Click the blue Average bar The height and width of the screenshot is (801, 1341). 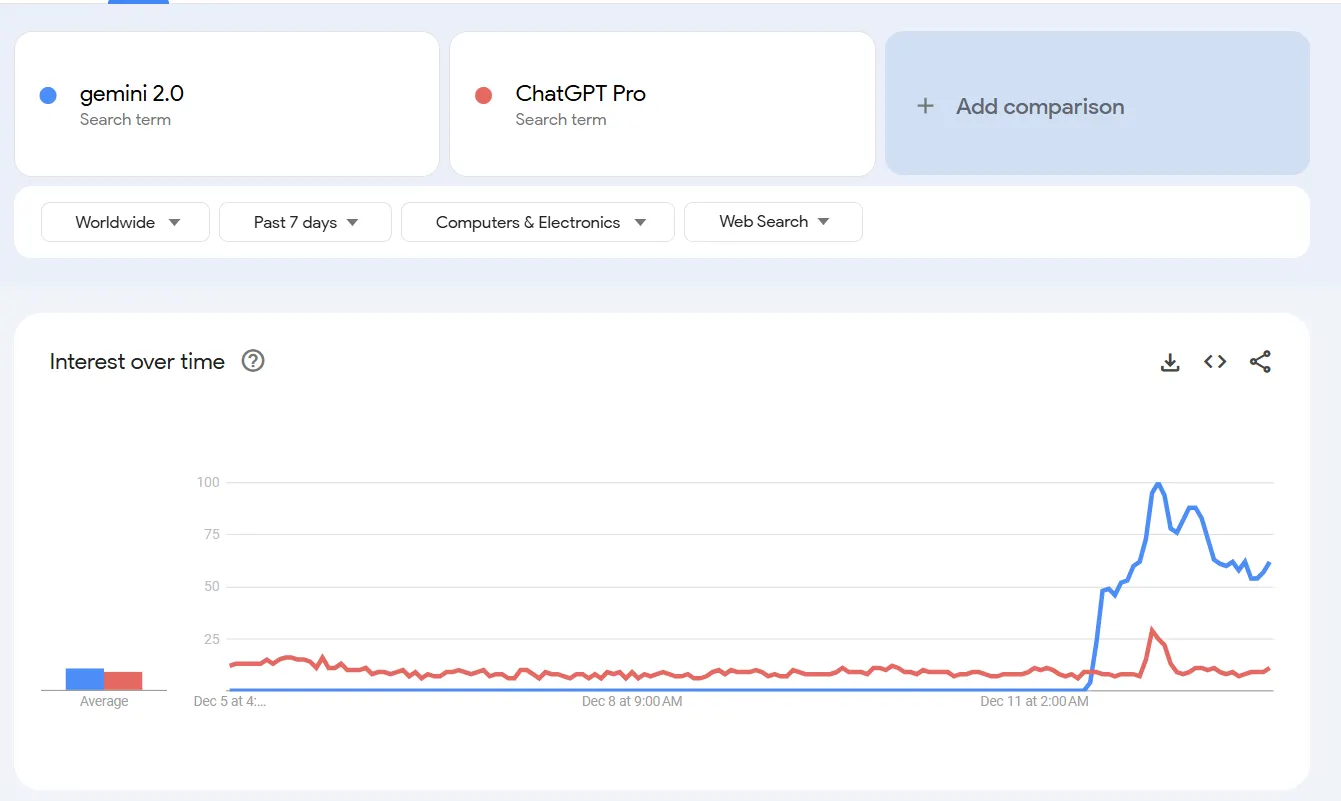click(85, 679)
